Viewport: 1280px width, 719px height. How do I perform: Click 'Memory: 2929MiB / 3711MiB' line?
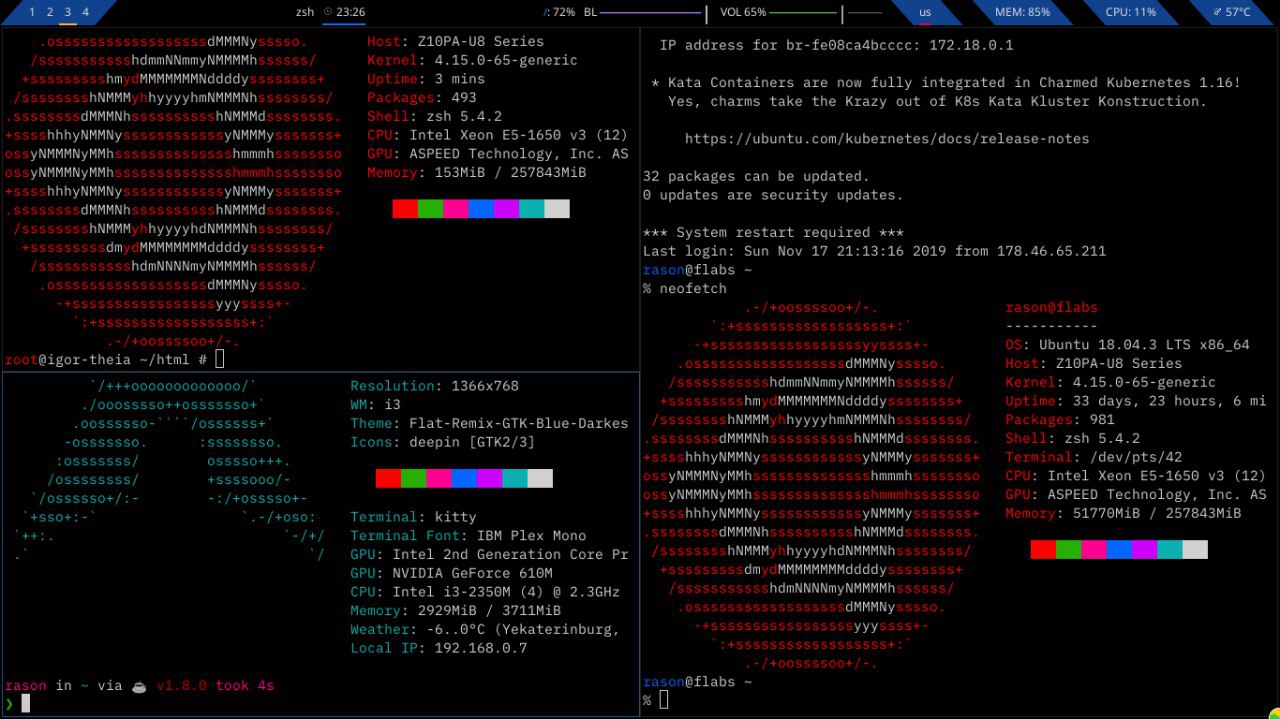click(455, 611)
